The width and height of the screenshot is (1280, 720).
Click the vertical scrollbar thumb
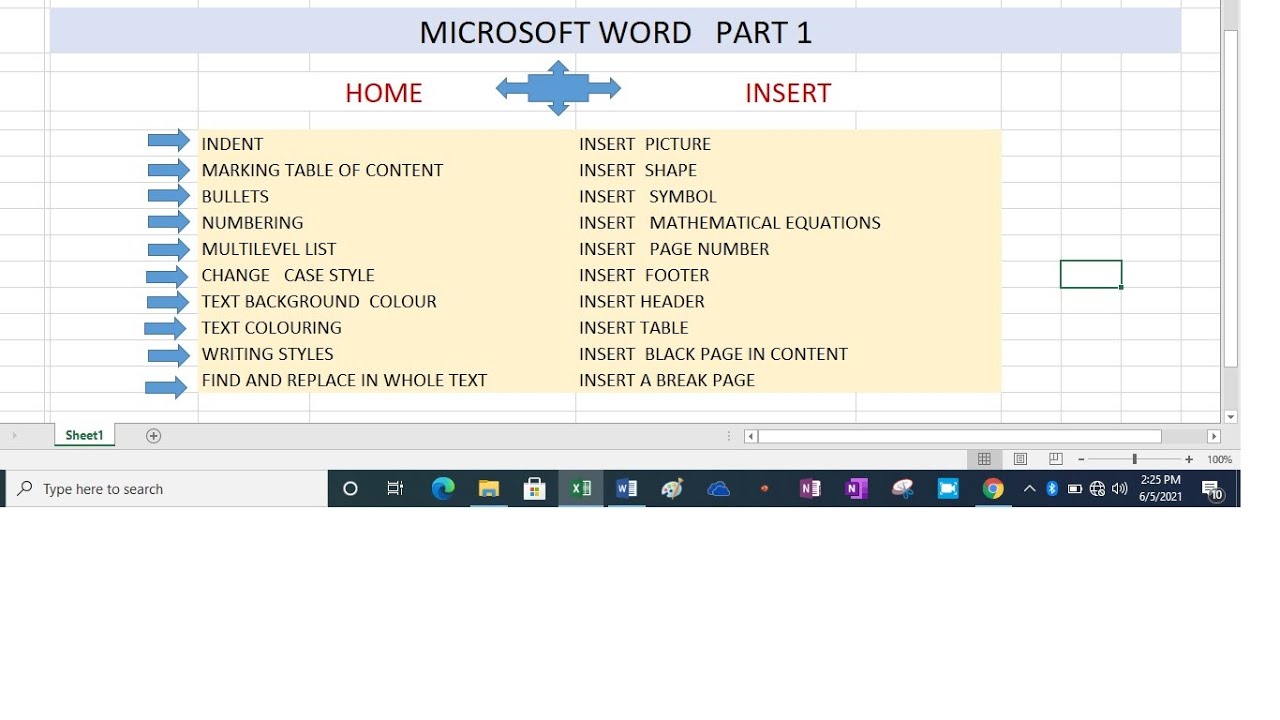tap(1231, 198)
